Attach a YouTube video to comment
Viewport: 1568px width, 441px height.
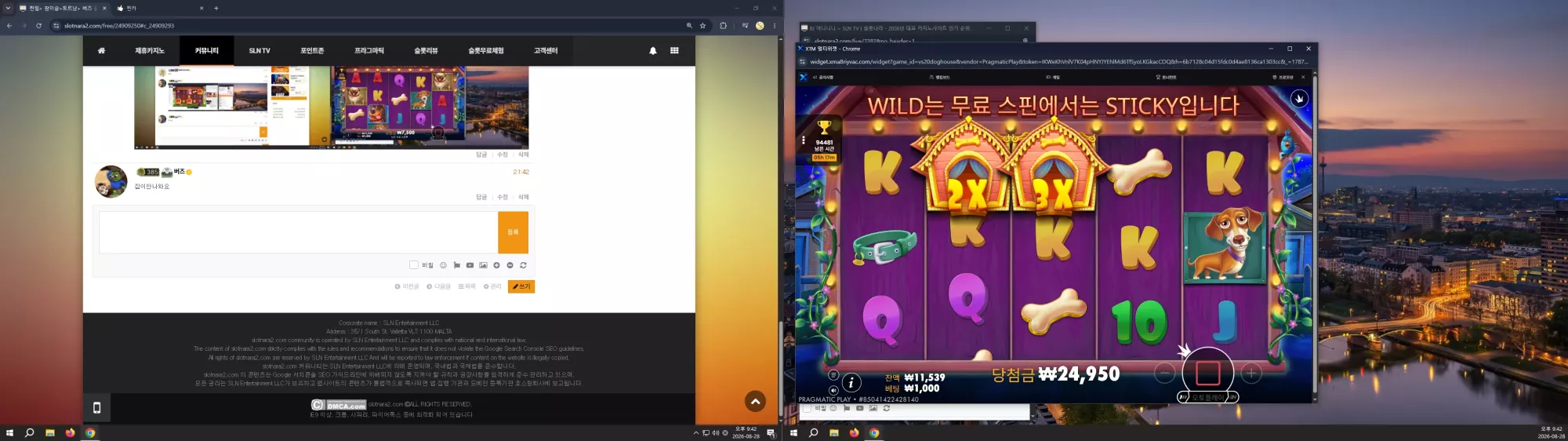point(470,265)
